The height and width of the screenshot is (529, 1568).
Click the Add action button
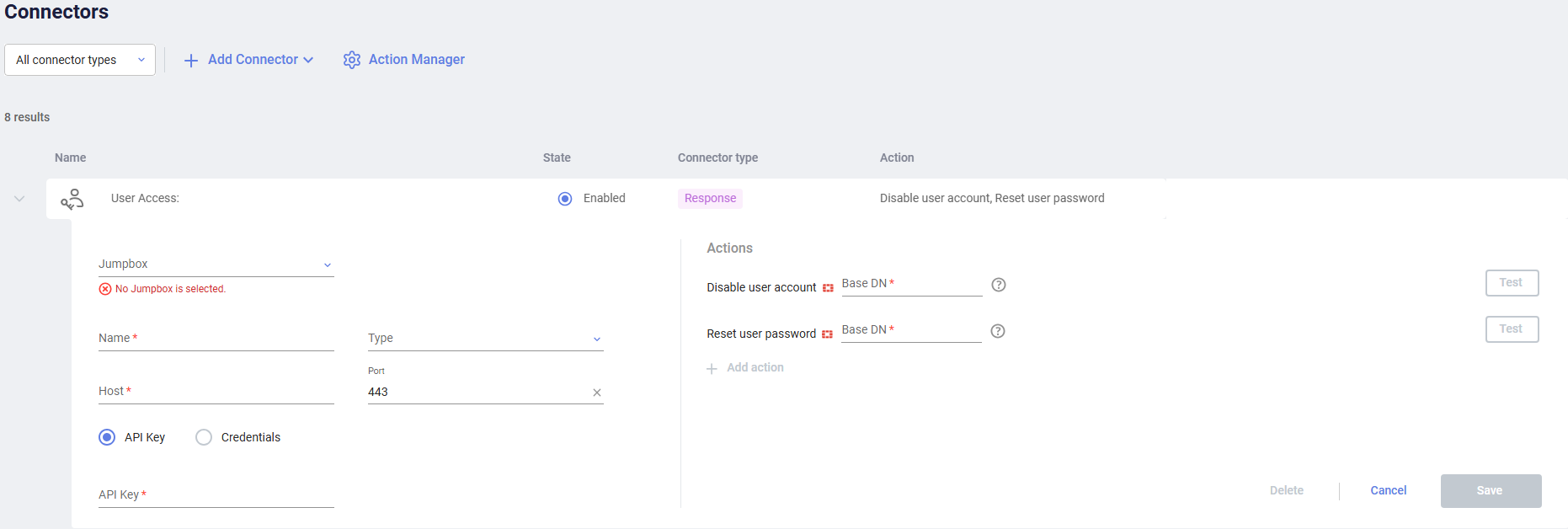745,368
